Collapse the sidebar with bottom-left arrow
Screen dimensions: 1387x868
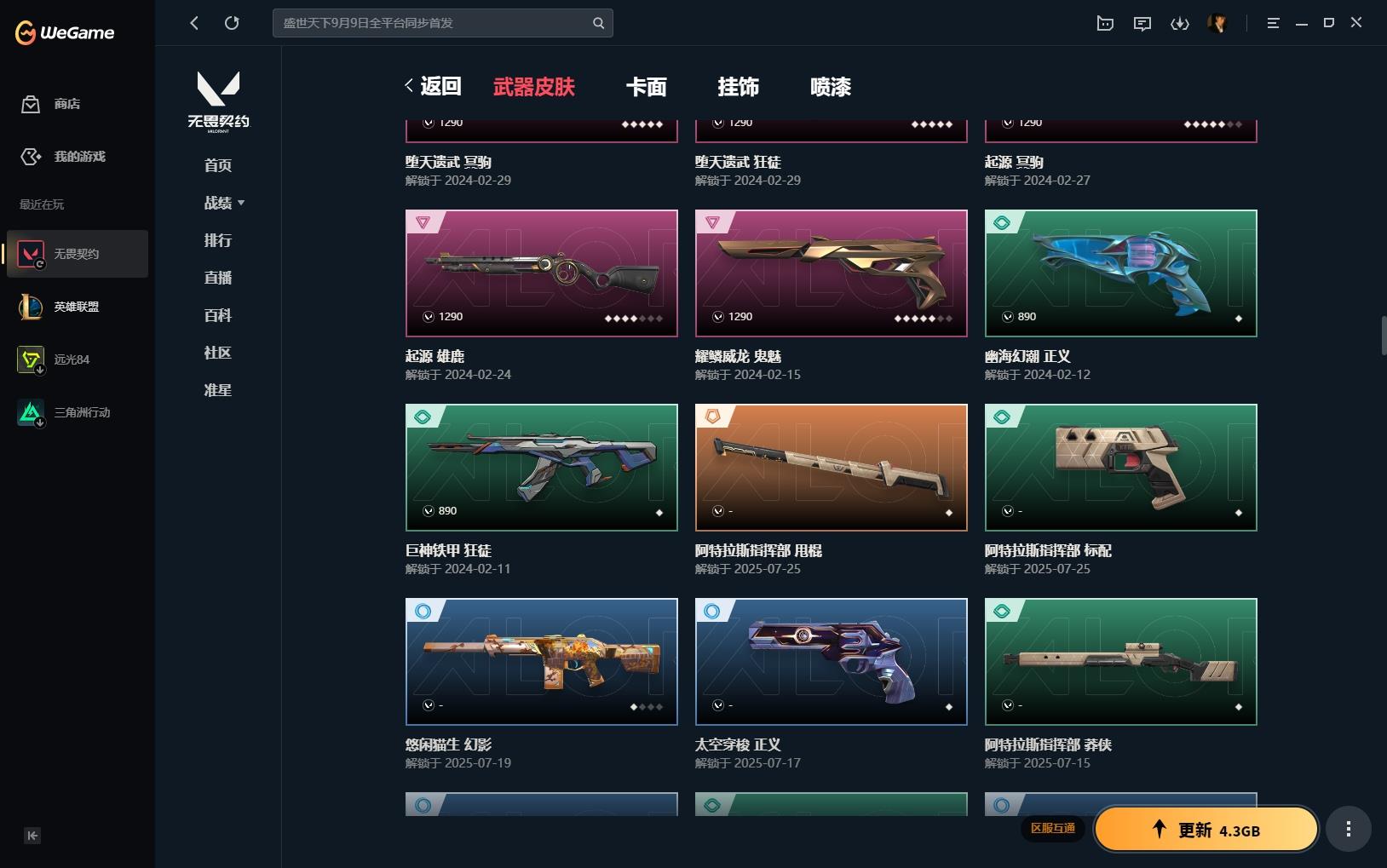32,836
